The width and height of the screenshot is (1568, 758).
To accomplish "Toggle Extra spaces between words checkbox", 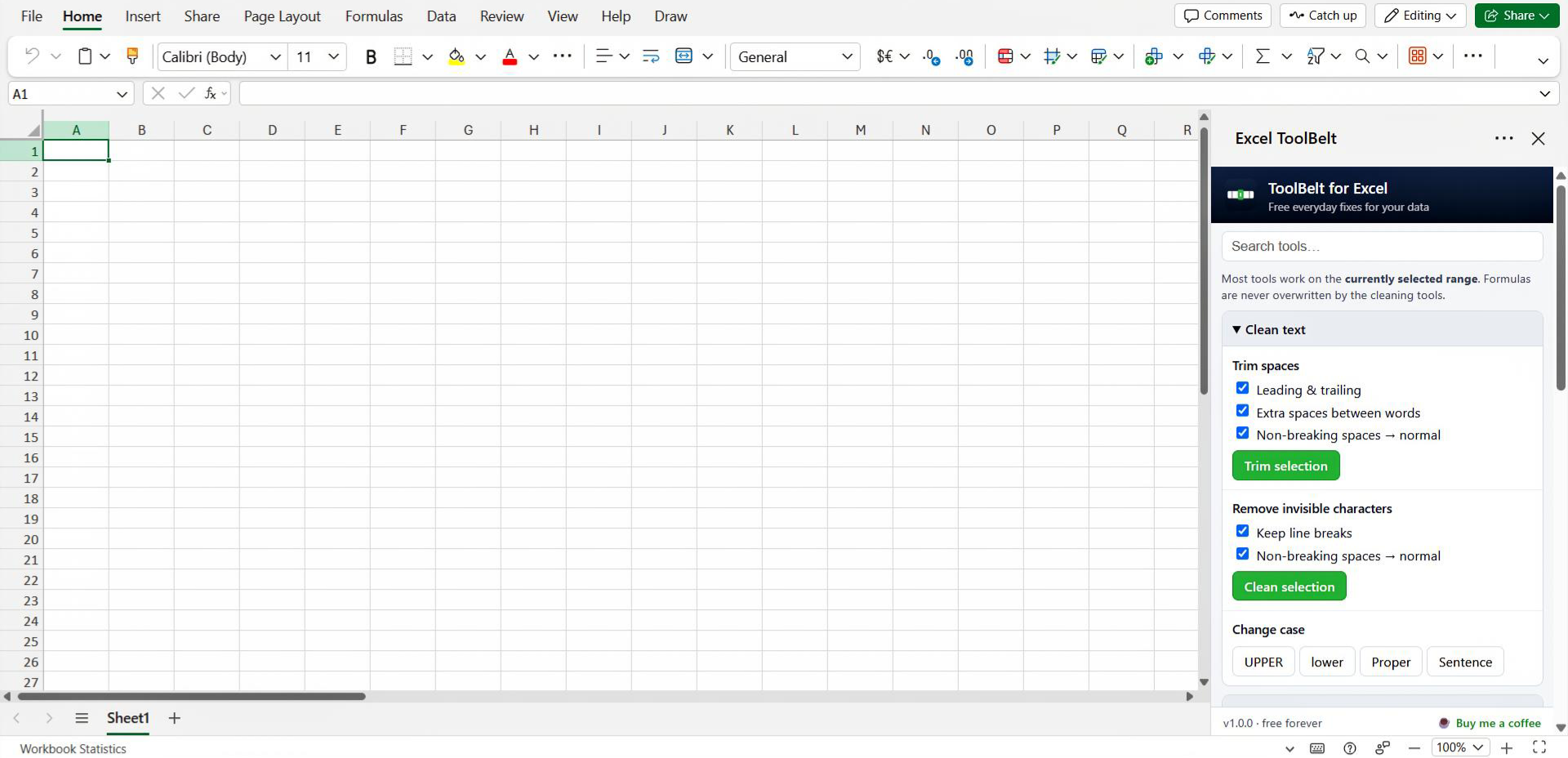I will point(1242,411).
